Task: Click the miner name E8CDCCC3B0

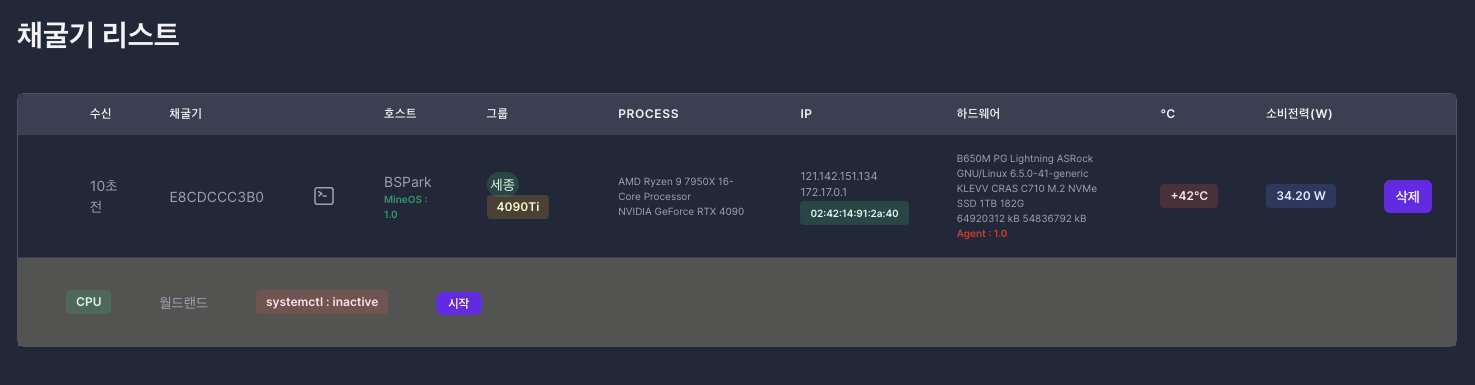Action: [217, 197]
